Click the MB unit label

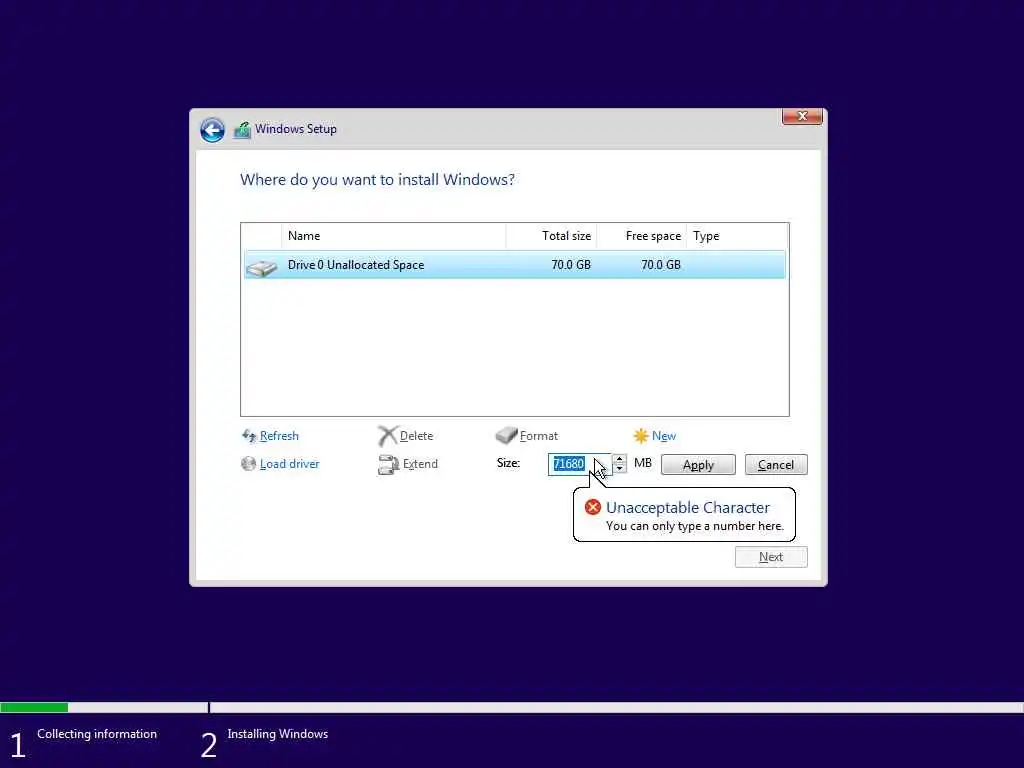pos(643,463)
